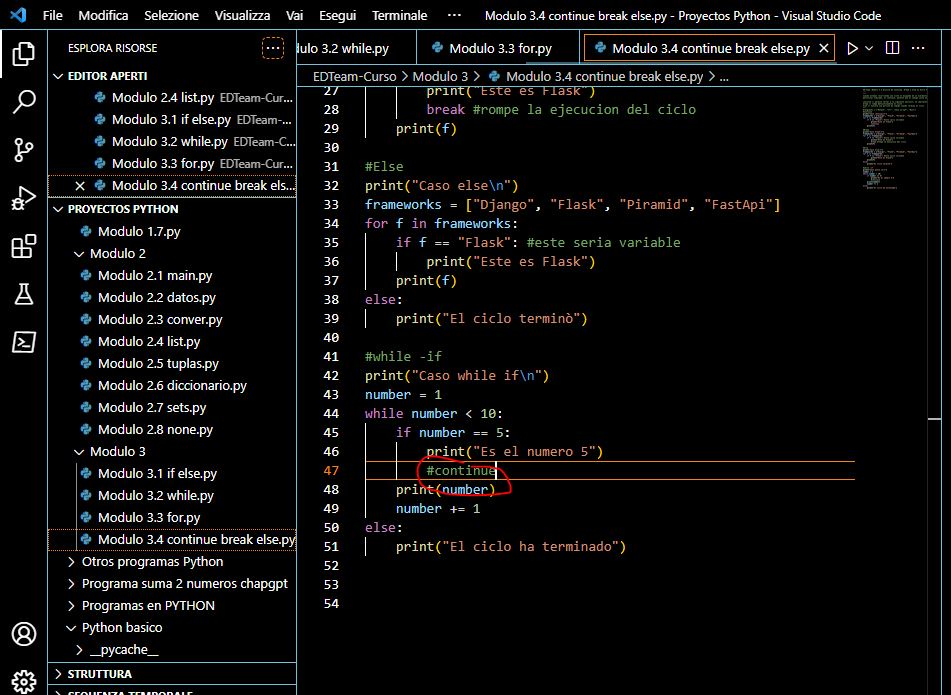Screen dimensions: 951x695
Task: Open Run and Debug view
Action: click(24, 198)
